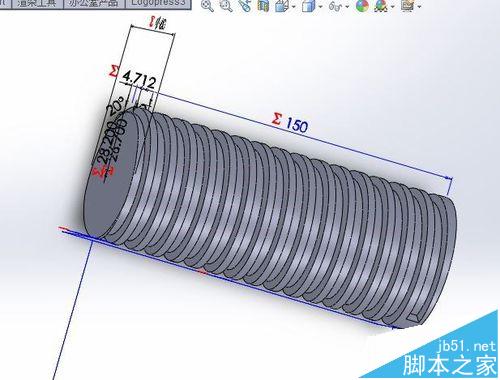The height and width of the screenshot is (380, 500).
Task: Click the View Orientation icon
Action: tap(282, 6)
